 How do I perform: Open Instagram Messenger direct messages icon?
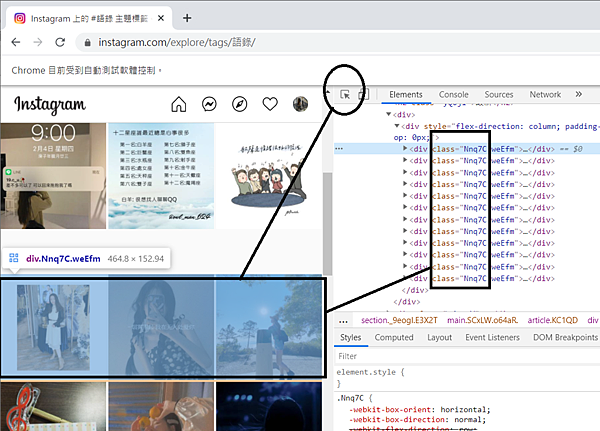click(209, 104)
